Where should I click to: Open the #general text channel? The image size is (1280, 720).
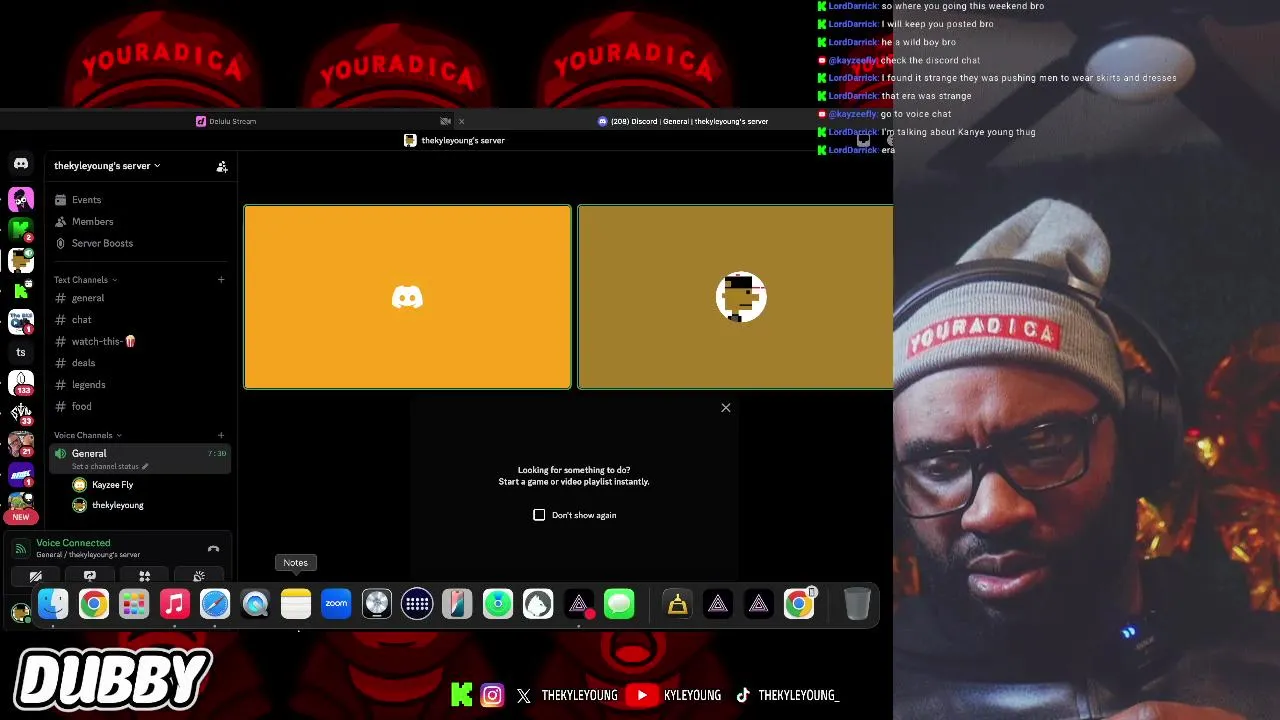[x=88, y=298]
